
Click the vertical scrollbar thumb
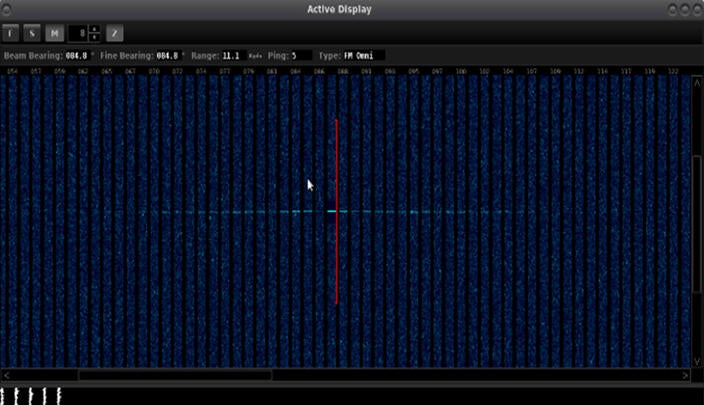[x=697, y=225]
